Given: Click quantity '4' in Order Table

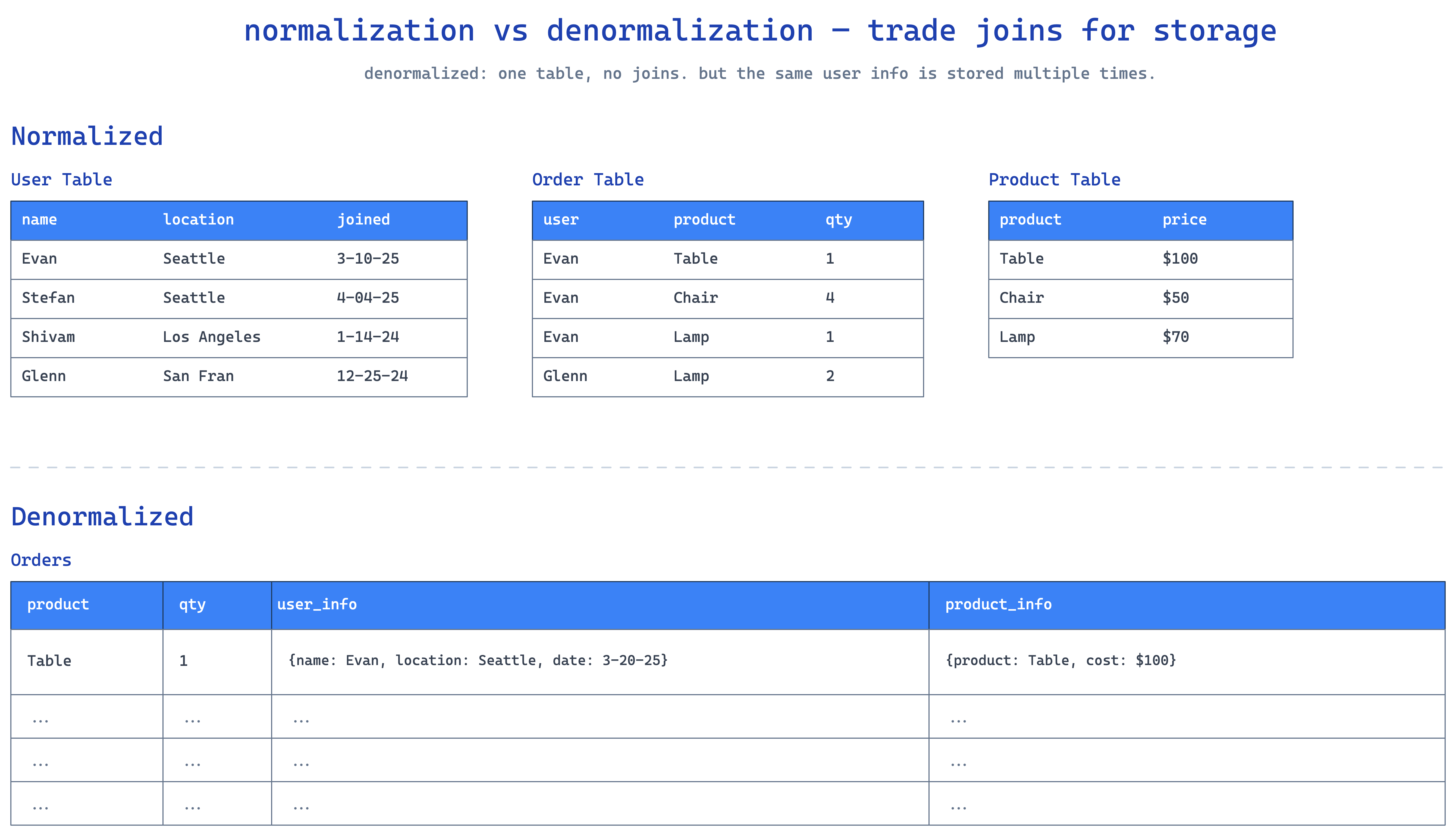Looking at the screenshot, I should pos(830,297).
